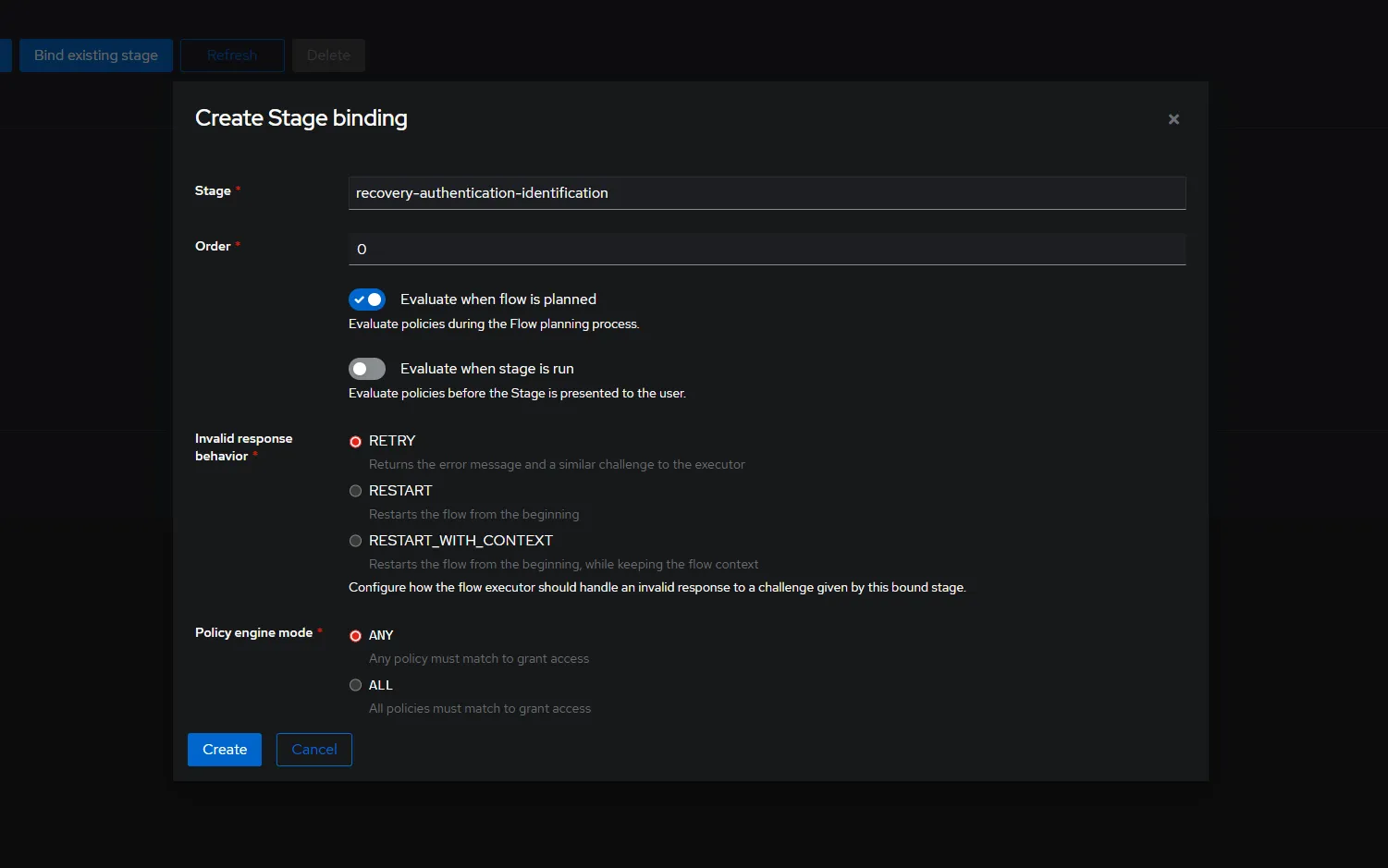Close the Create Stage binding dialog

click(1173, 119)
